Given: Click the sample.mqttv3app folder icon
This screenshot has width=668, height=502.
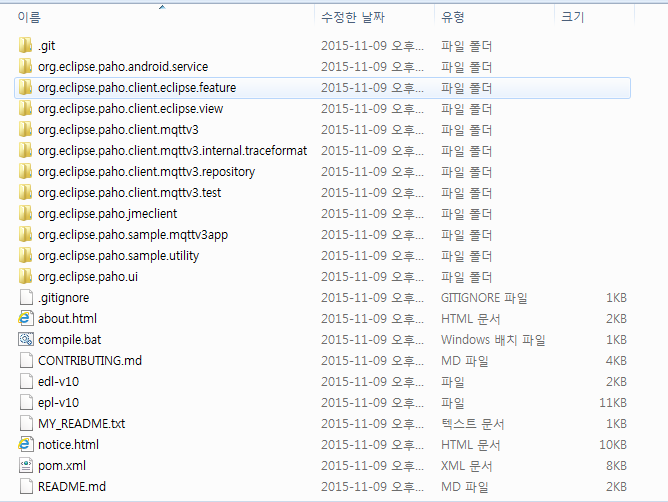Looking at the screenshot, I should [x=26, y=234].
